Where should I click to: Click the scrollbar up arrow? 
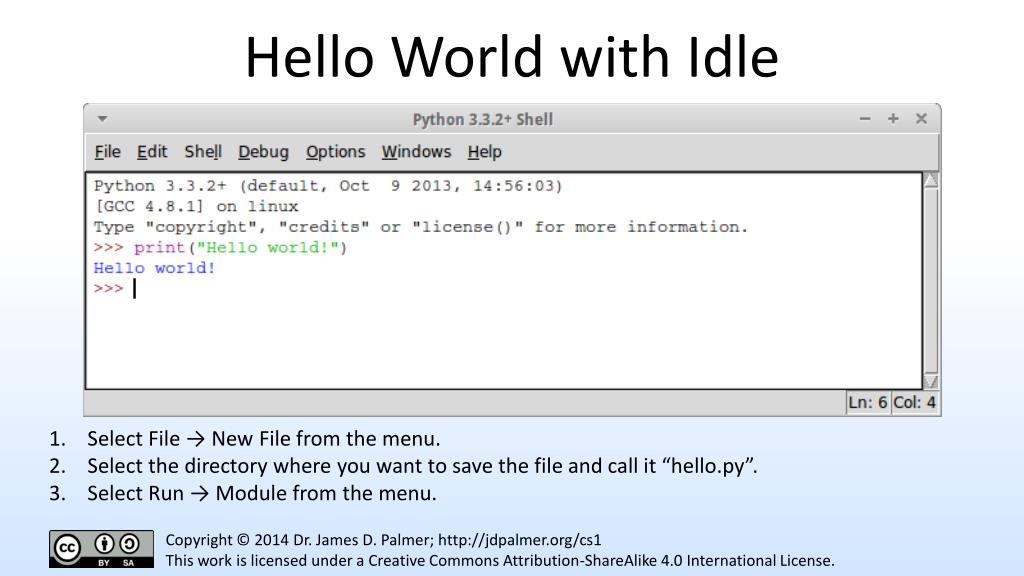click(x=931, y=181)
